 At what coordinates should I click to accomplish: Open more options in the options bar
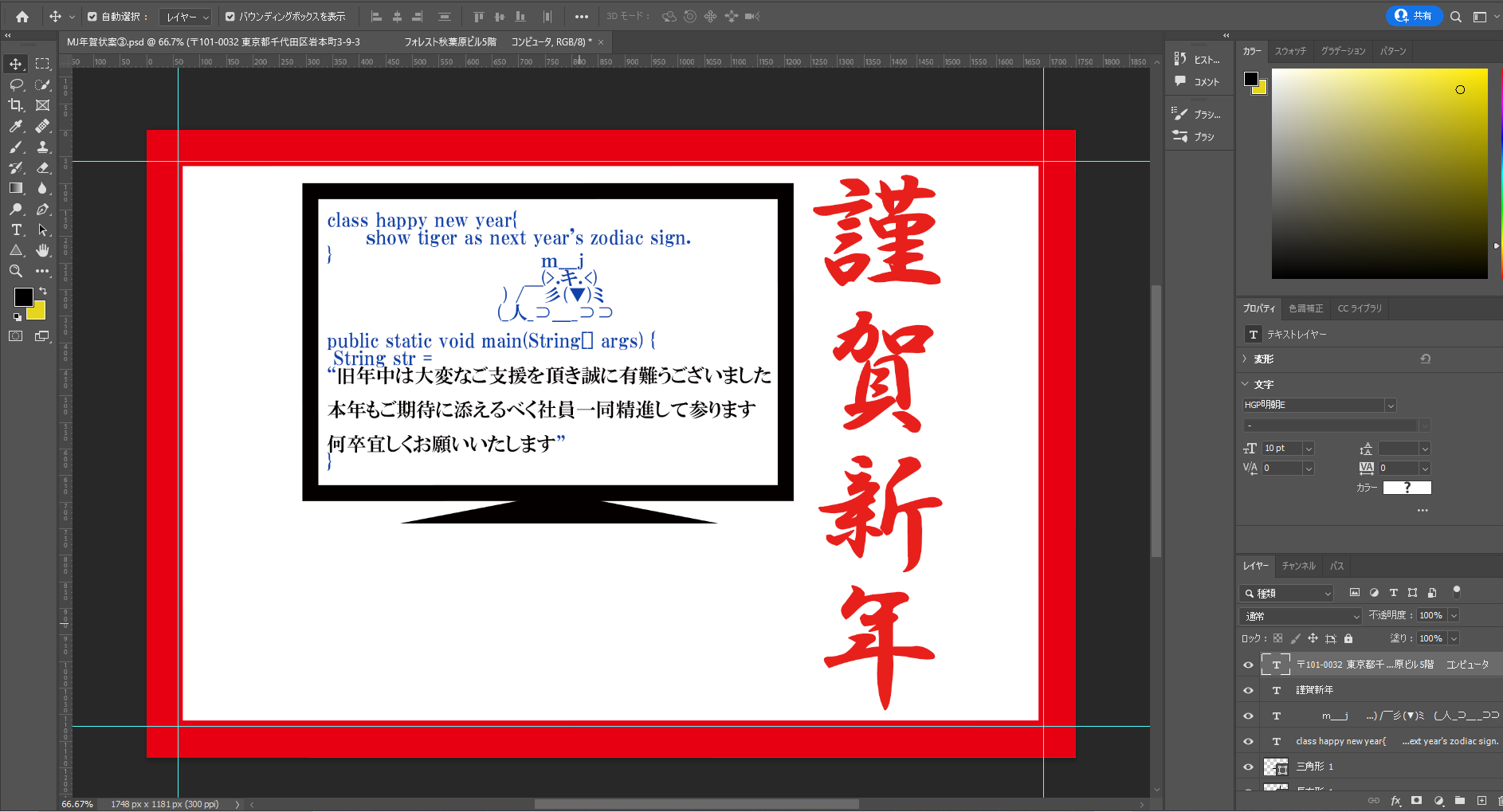[x=582, y=16]
